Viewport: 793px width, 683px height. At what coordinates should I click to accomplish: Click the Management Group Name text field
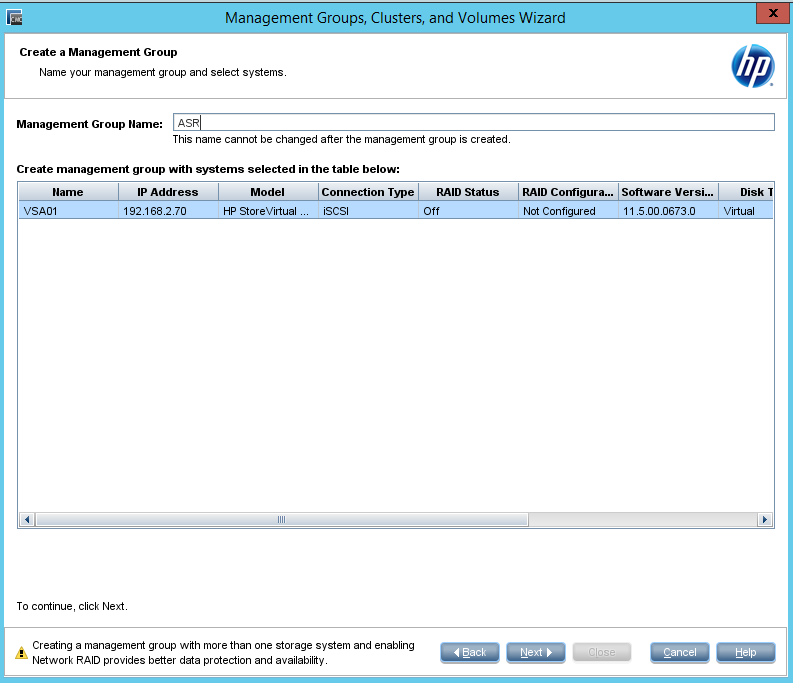[473, 122]
